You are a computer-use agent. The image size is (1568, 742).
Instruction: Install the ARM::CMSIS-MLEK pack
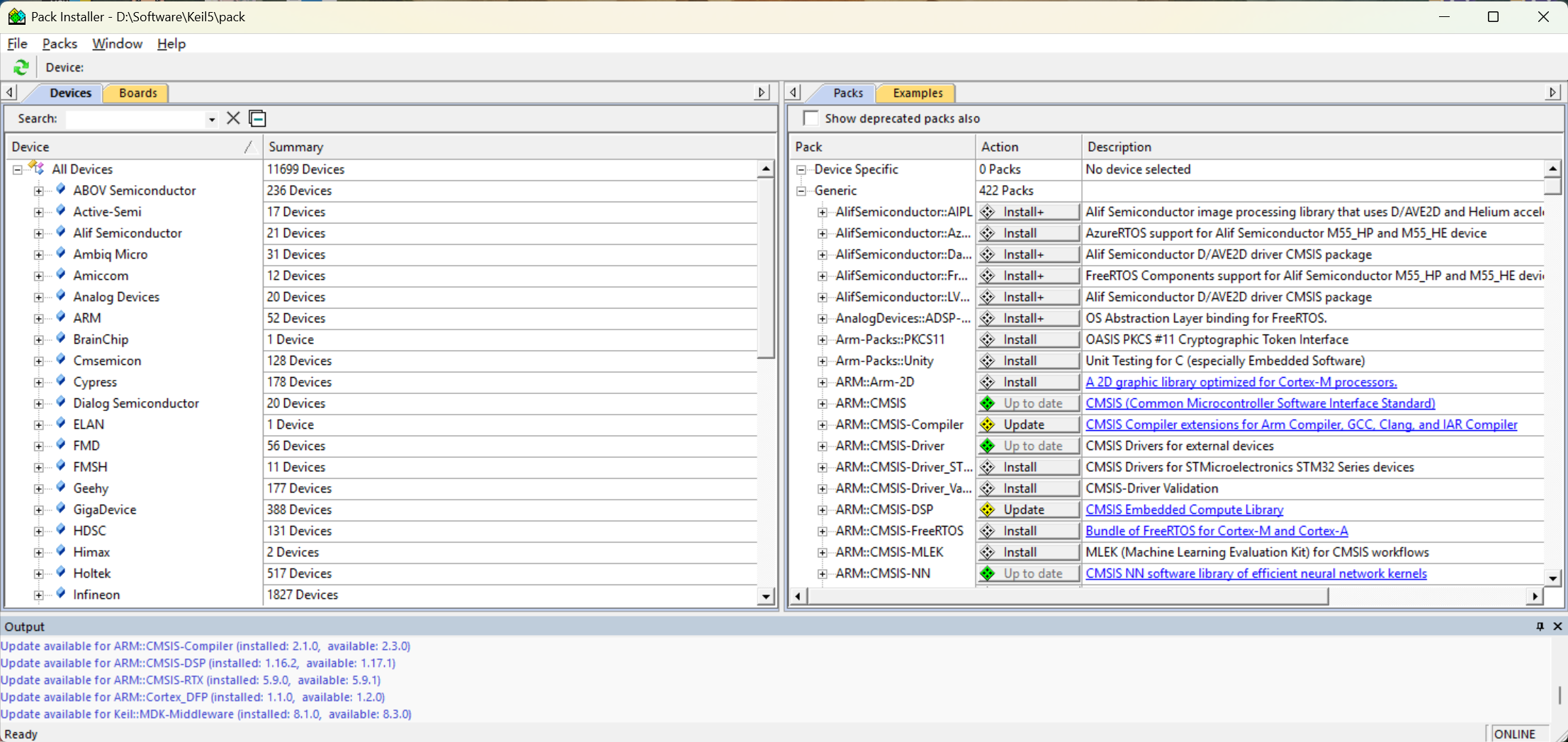click(x=1029, y=552)
